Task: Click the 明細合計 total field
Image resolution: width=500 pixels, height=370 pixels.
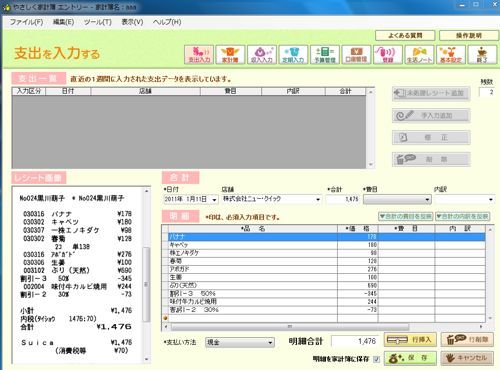Action: click(355, 341)
